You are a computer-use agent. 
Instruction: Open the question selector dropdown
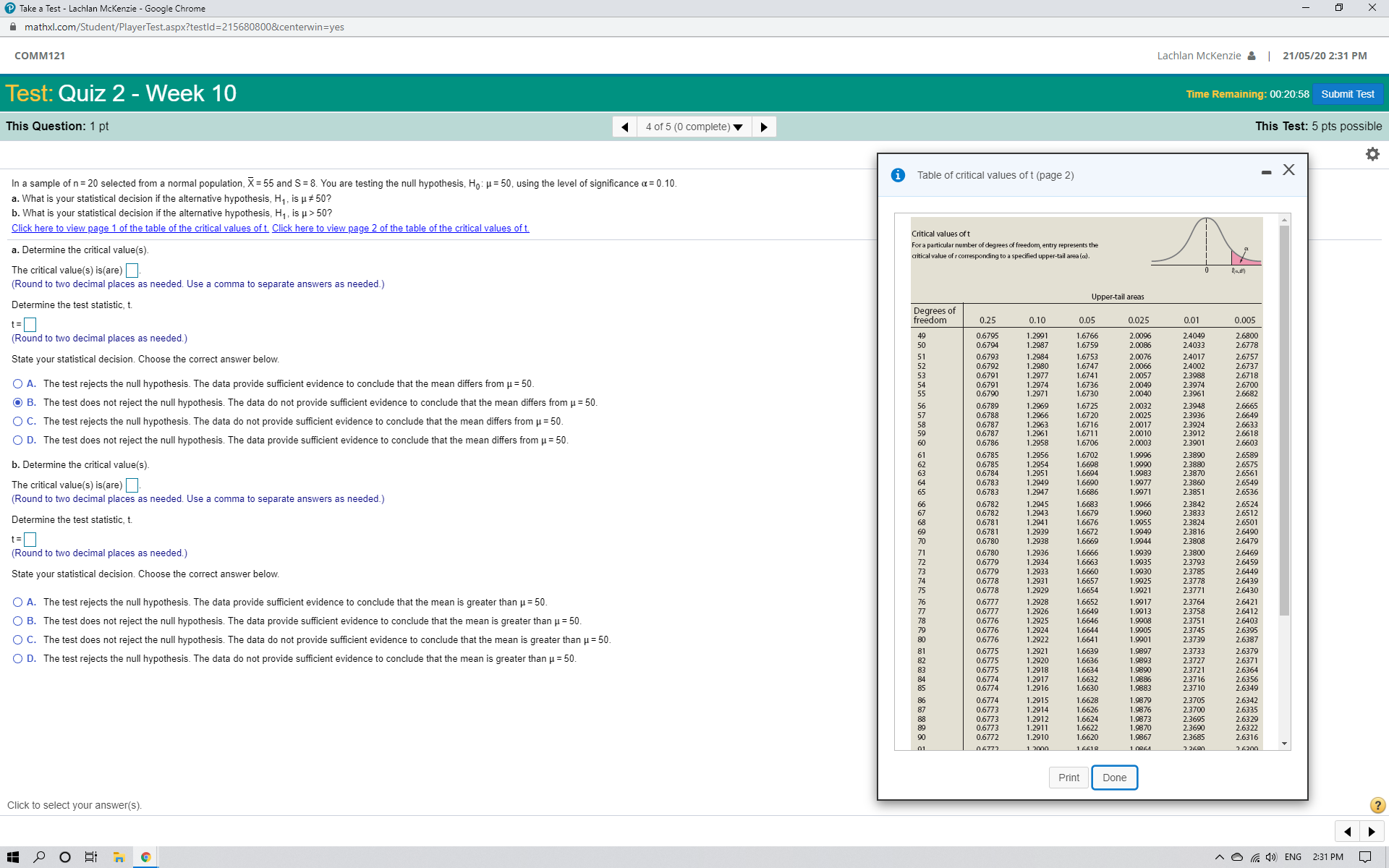click(694, 127)
